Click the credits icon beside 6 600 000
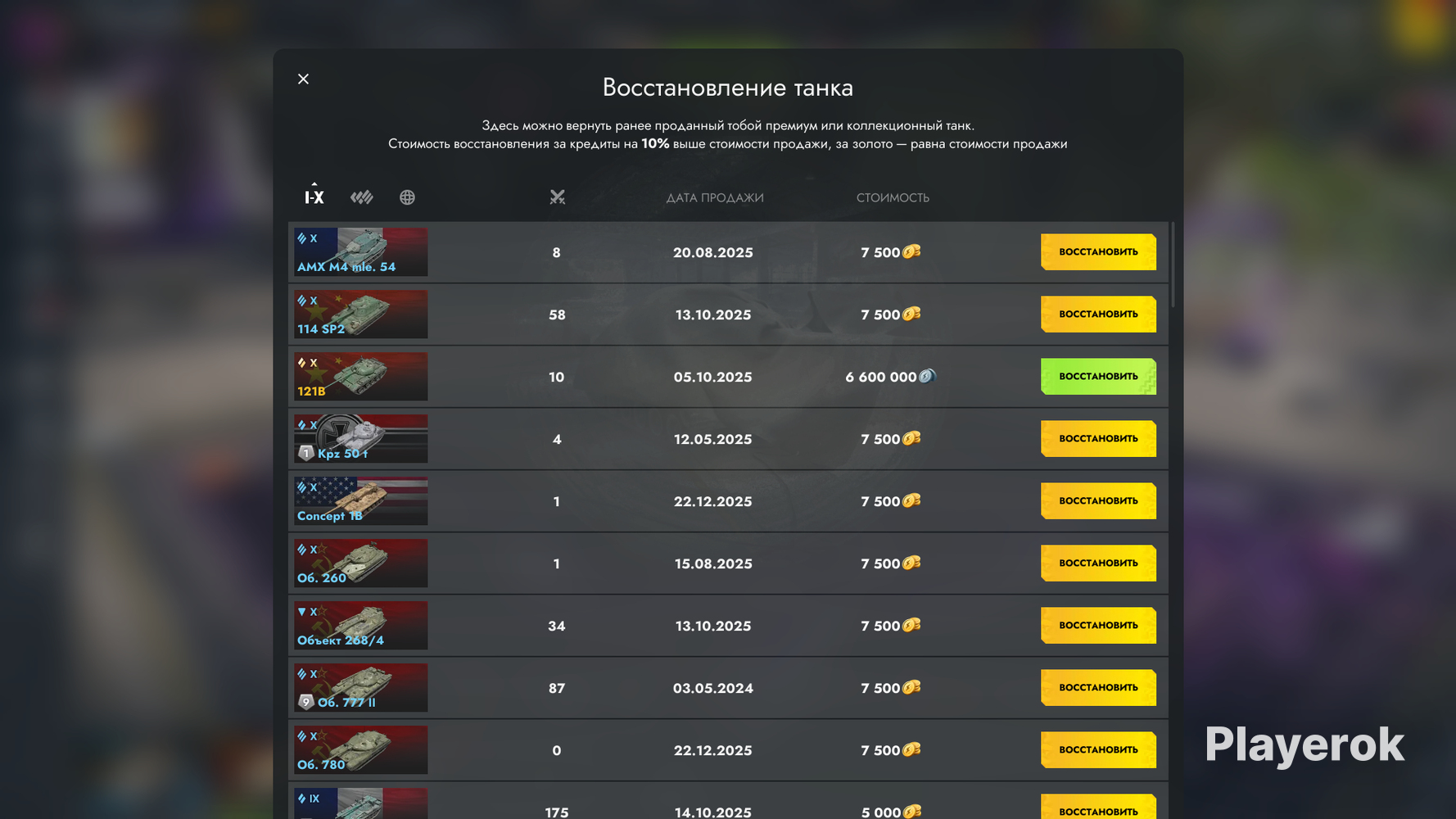This screenshot has height=819, width=1456. tap(927, 376)
